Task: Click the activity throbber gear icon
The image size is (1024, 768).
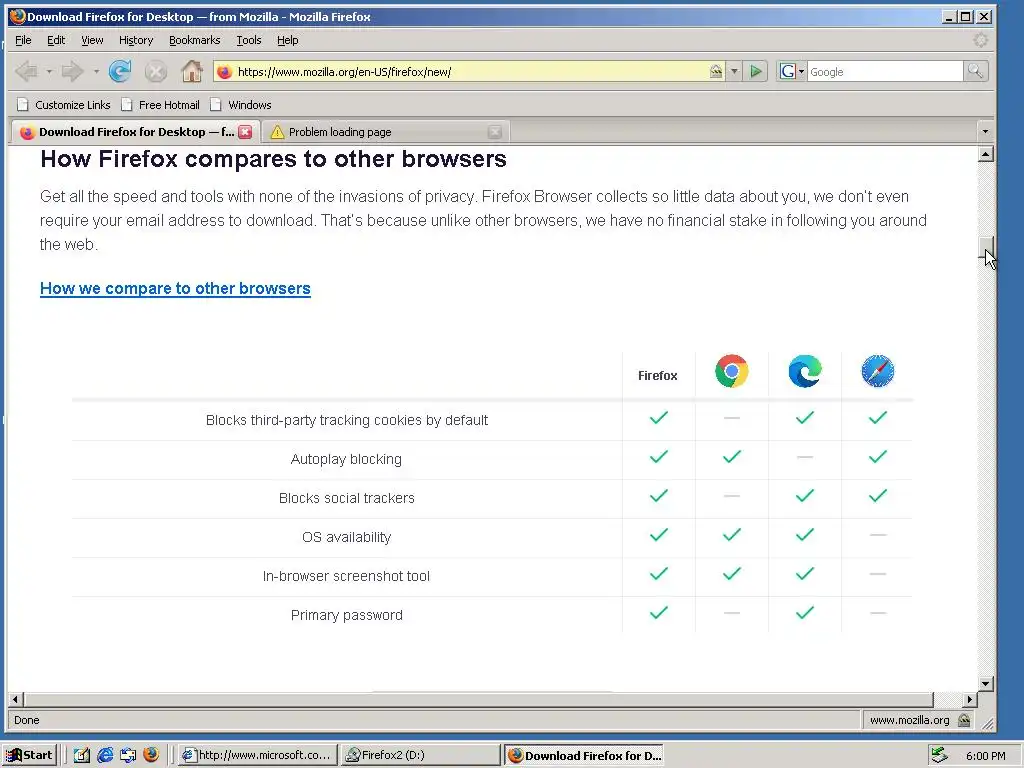Action: coord(980,40)
